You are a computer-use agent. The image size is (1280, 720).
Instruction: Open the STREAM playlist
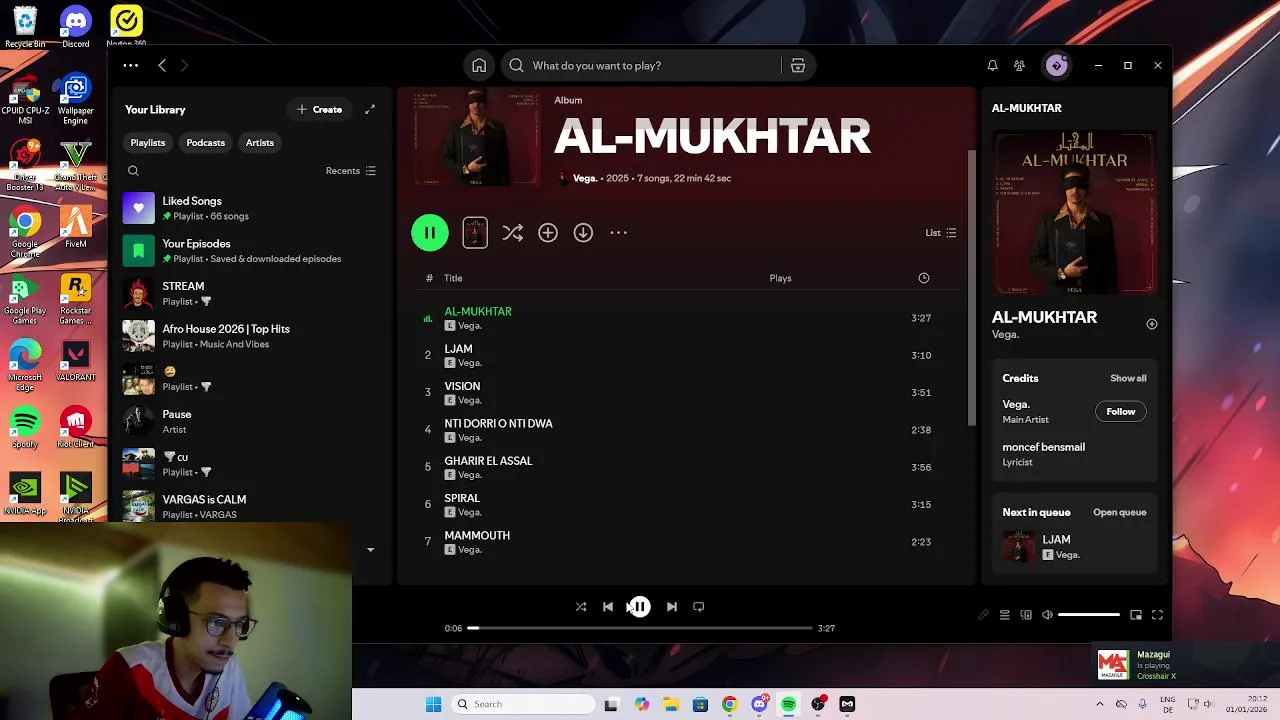click(x=250, y=293)
